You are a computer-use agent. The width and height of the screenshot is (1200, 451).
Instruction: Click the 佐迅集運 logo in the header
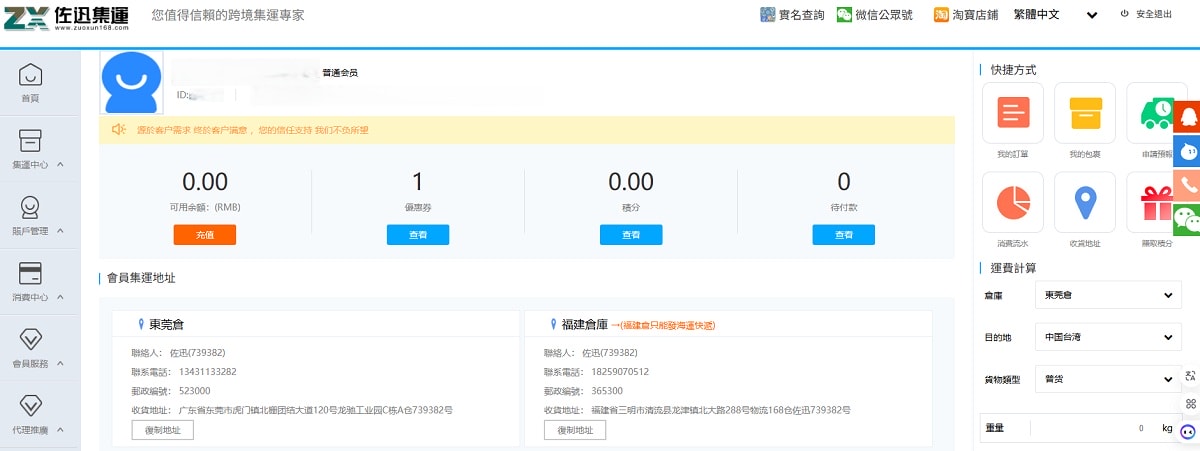pos(67,16)
